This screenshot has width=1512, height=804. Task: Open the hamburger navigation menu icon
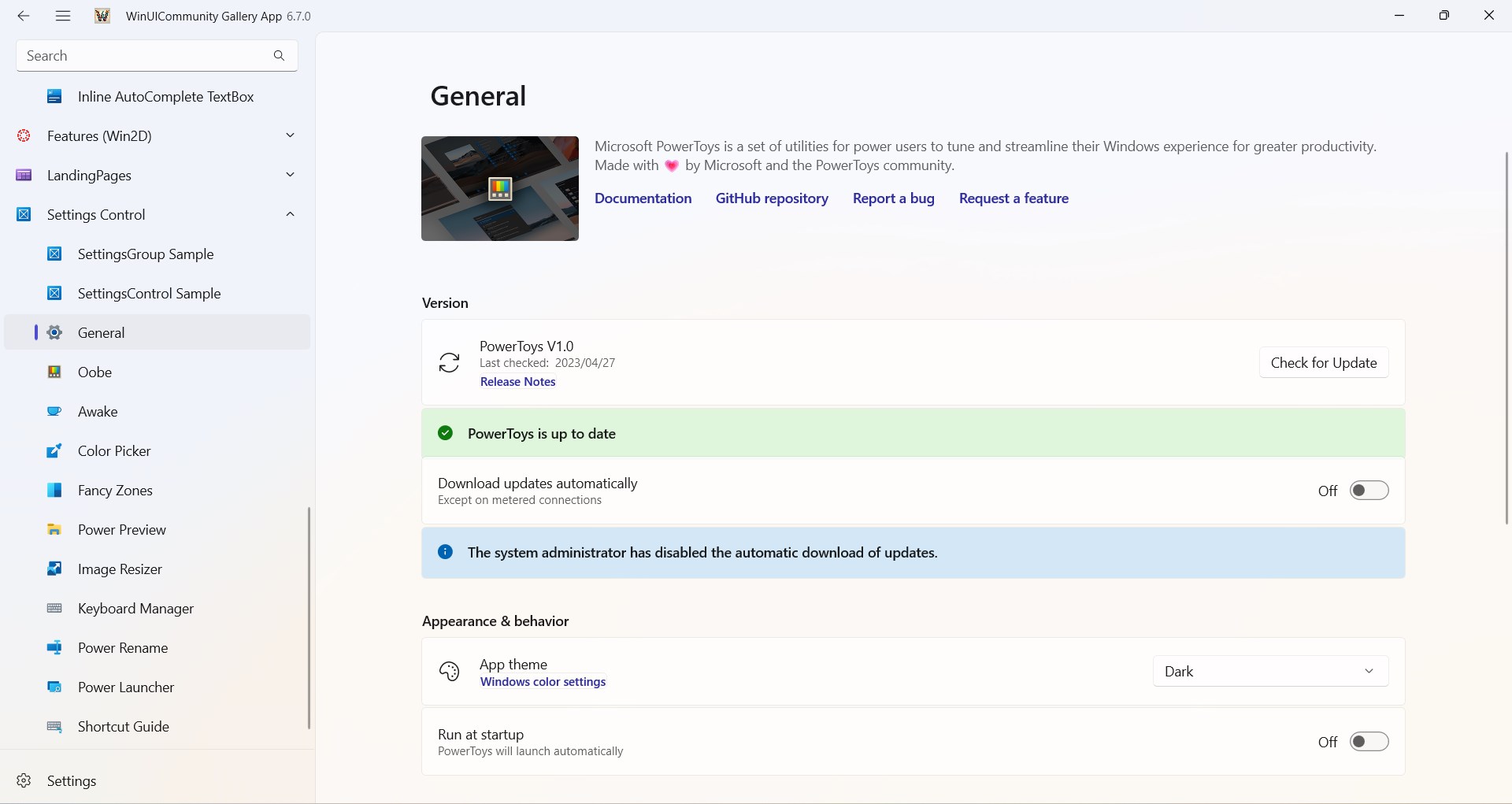point(63,16)
